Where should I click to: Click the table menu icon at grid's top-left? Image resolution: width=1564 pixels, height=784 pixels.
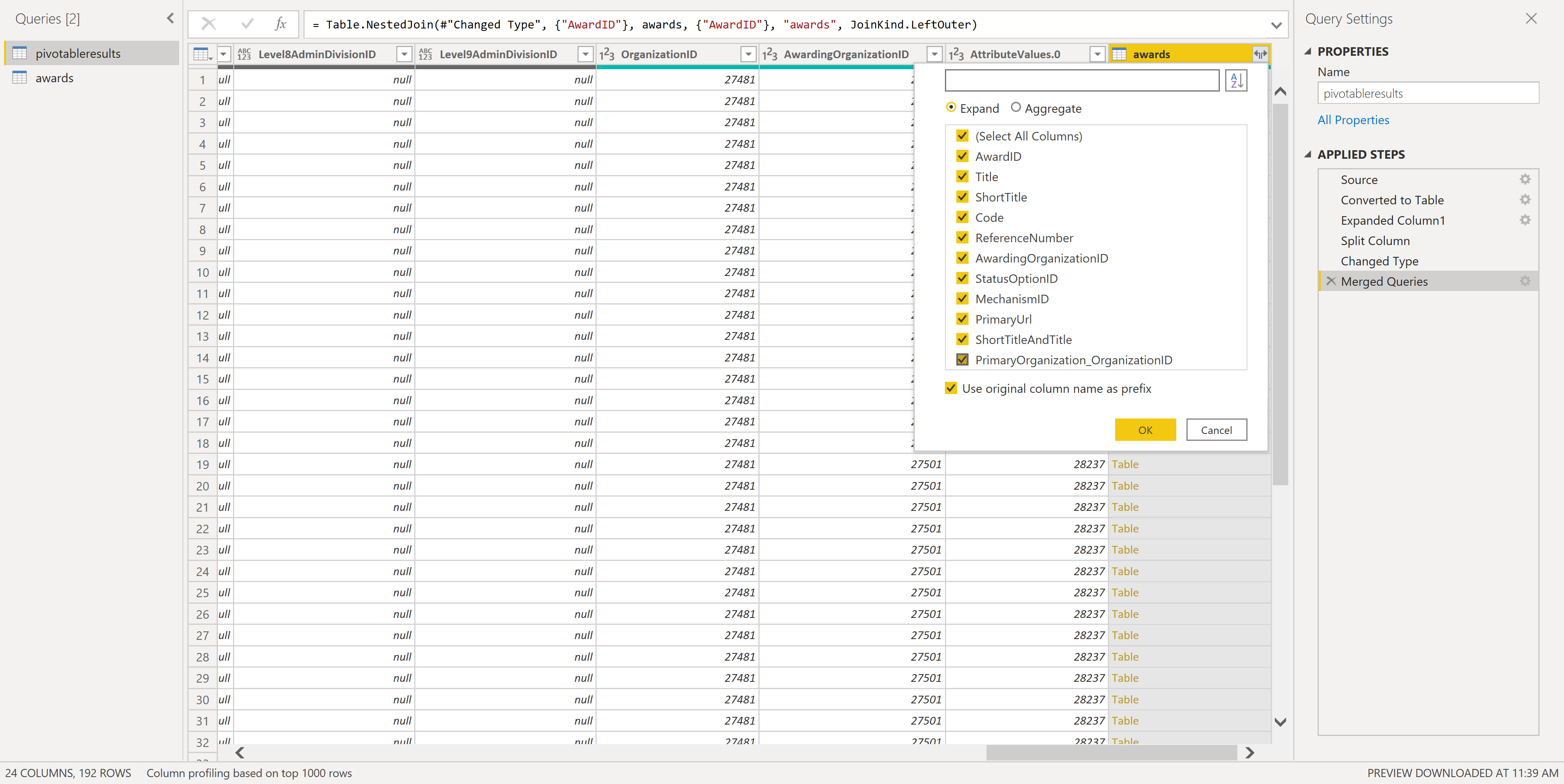(x=202, y=54)
